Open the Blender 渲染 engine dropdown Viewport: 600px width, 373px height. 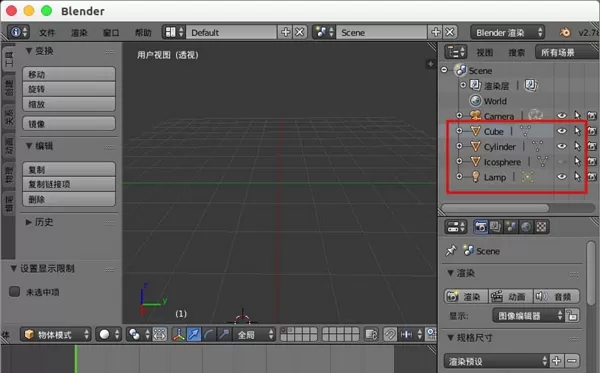click(x=507, y=33)
